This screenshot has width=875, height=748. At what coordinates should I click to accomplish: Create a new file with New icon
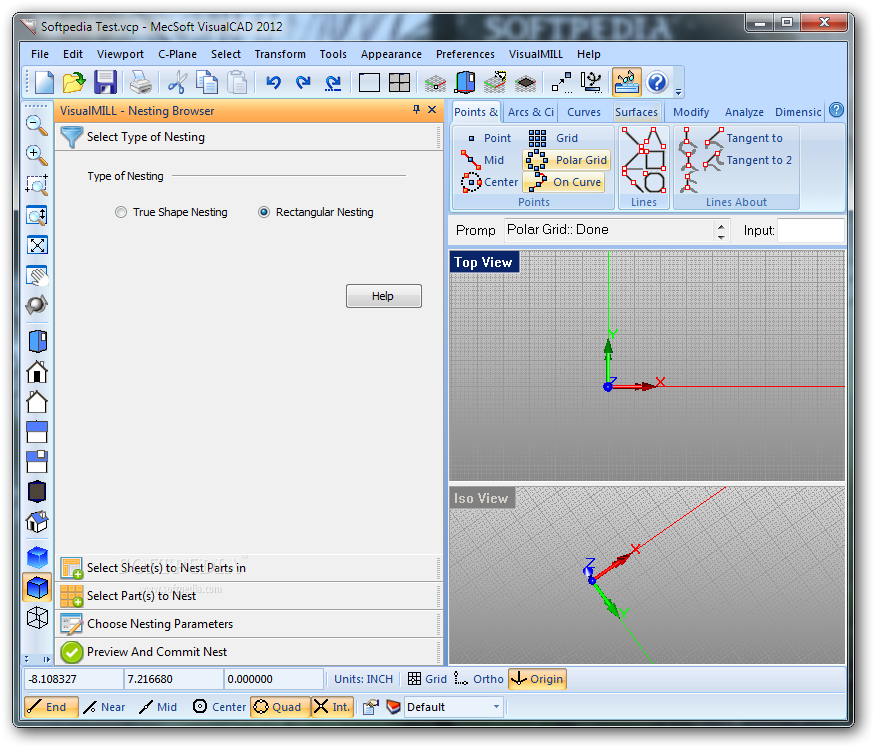(44, 83)
